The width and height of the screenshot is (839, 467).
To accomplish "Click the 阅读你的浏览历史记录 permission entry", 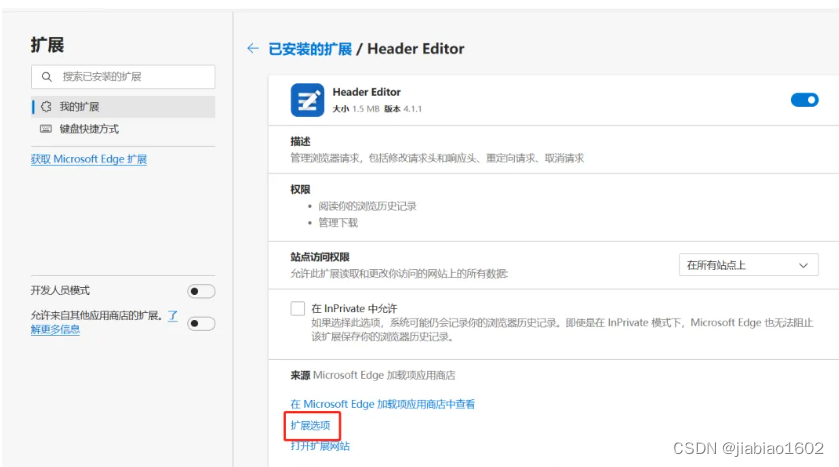I will click(x=367, y=206).
